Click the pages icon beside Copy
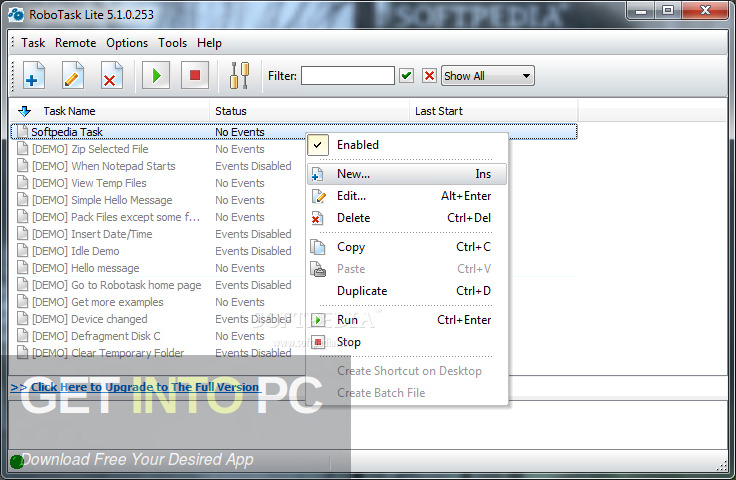 coord(318,247)
